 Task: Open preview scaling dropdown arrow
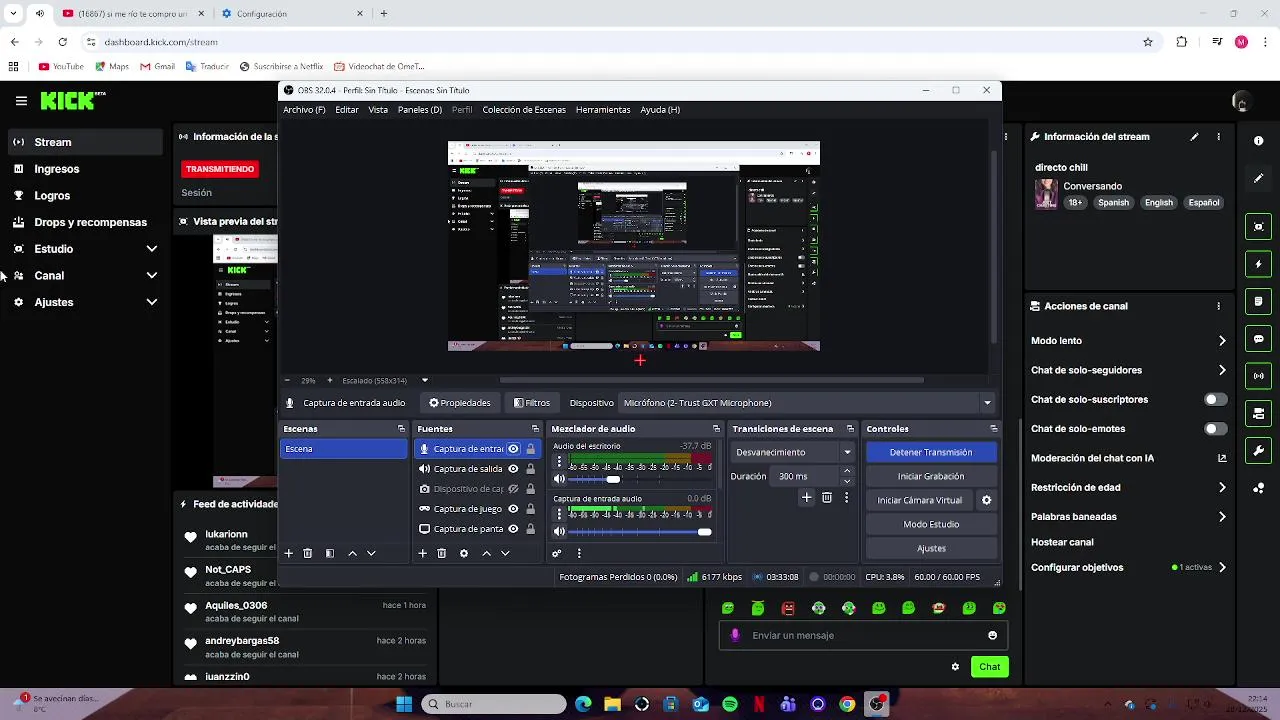[425, 380]
